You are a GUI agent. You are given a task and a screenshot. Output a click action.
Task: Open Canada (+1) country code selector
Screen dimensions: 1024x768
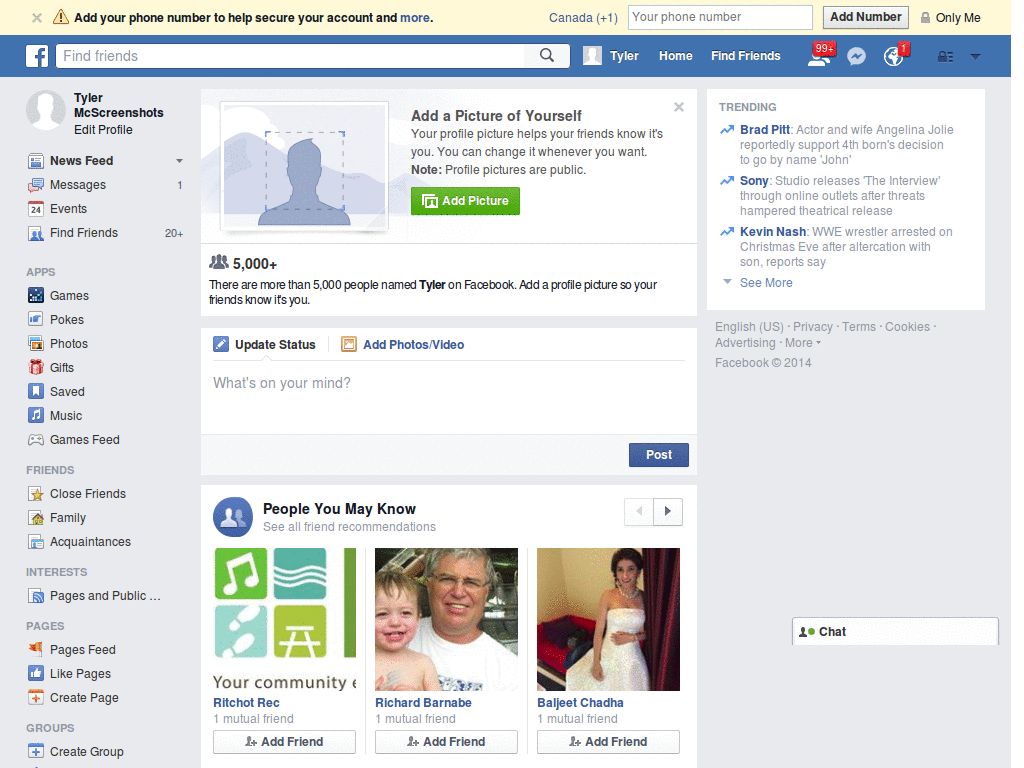coord(583,18)
